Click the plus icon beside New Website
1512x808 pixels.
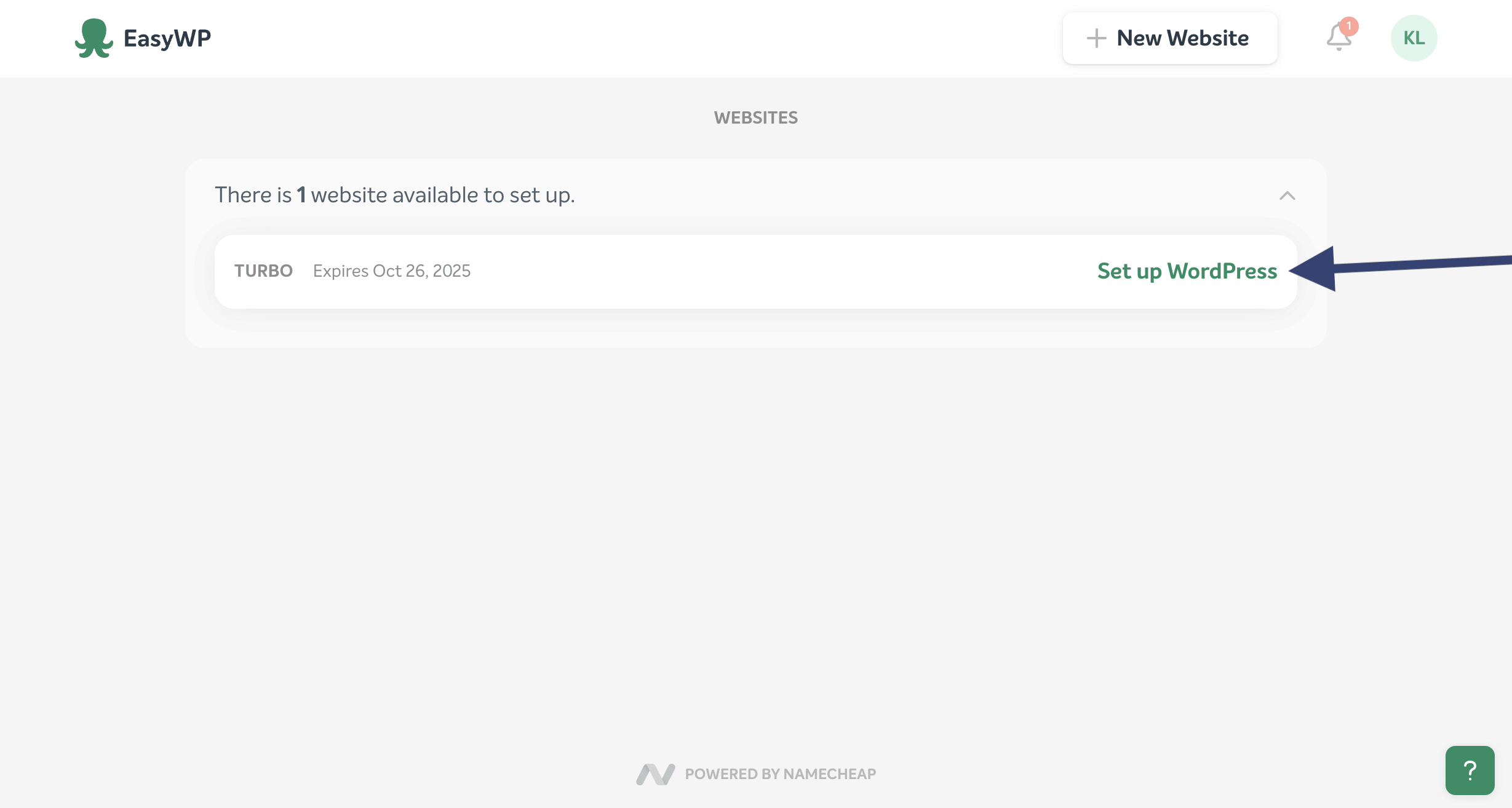pyautogui.click(x=1096, y=38)
